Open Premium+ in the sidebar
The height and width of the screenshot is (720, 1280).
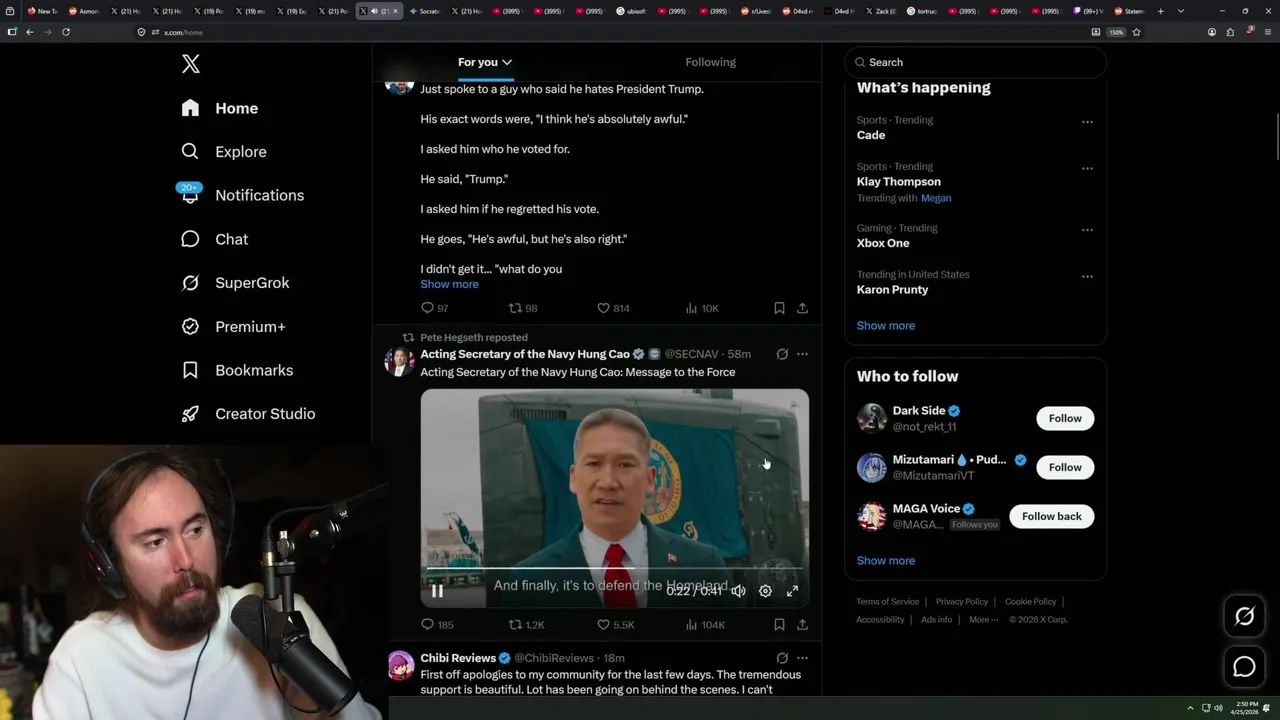(233, 327)
